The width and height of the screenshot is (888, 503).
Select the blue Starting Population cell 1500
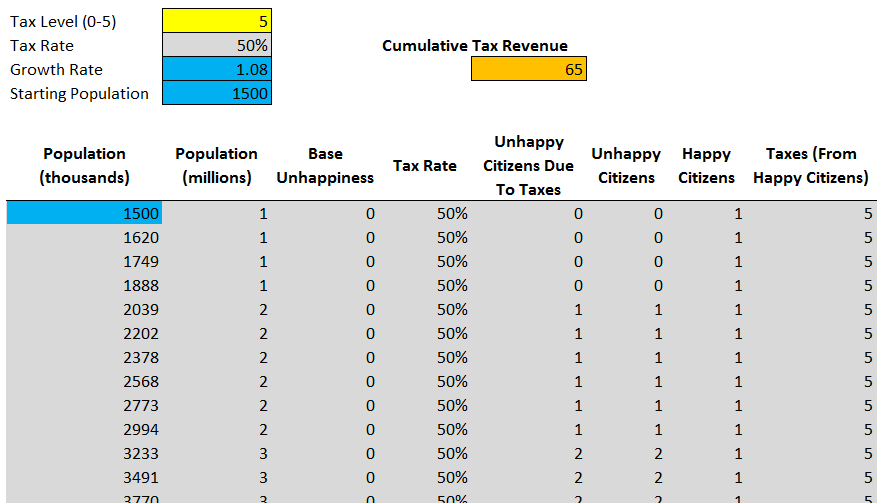click(x=217, y=93)
